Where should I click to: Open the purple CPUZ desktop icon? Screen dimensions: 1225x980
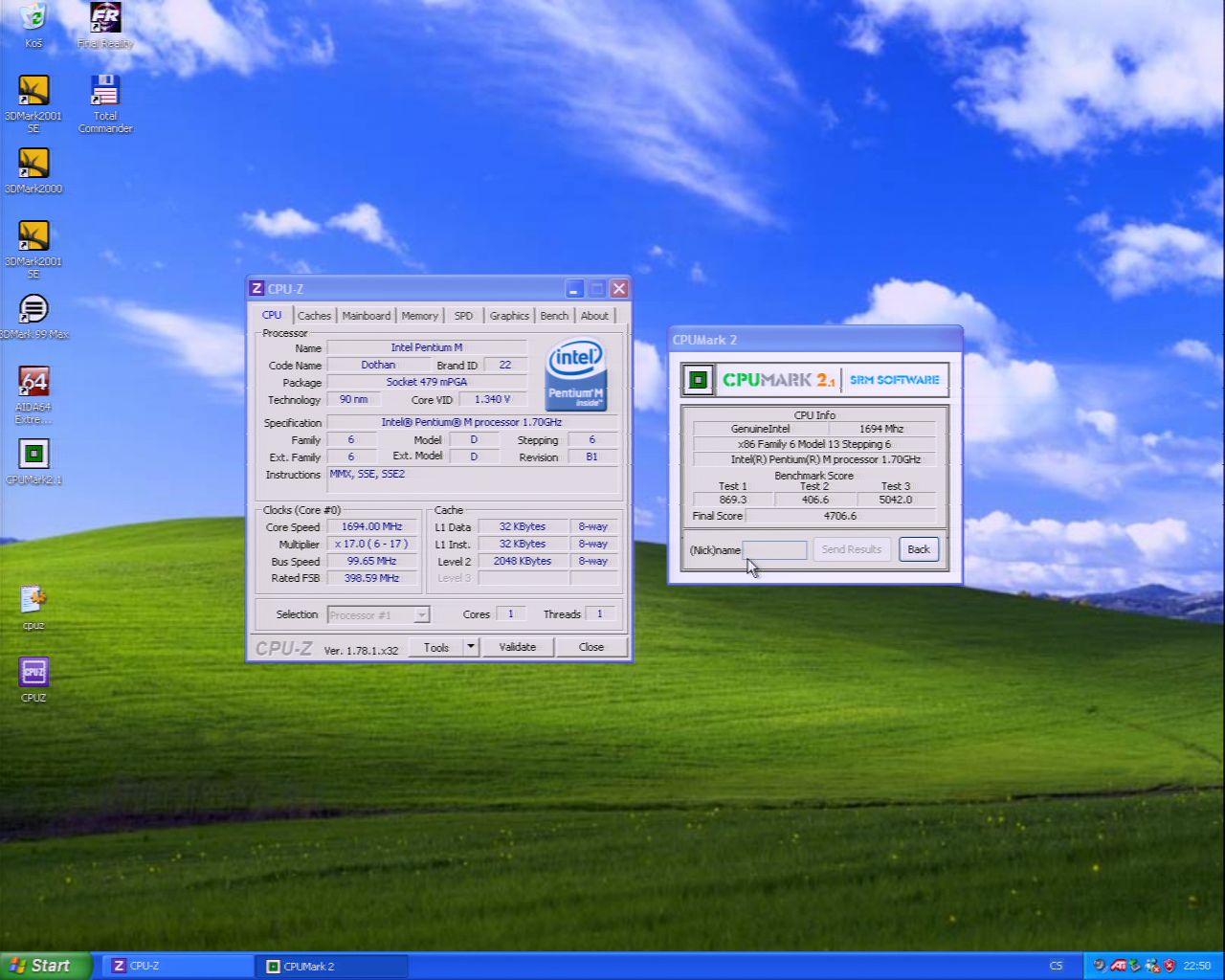coord(33,673)
